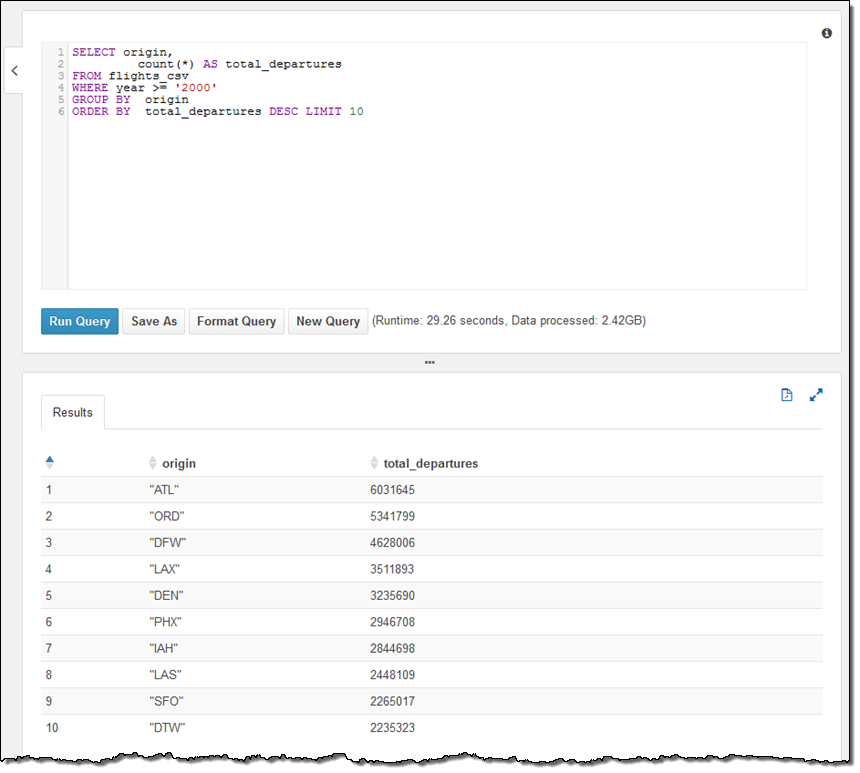This screenshot has height=773, width=860.
Task: Click sort arrows beside total_departures column
Action: 375,463
